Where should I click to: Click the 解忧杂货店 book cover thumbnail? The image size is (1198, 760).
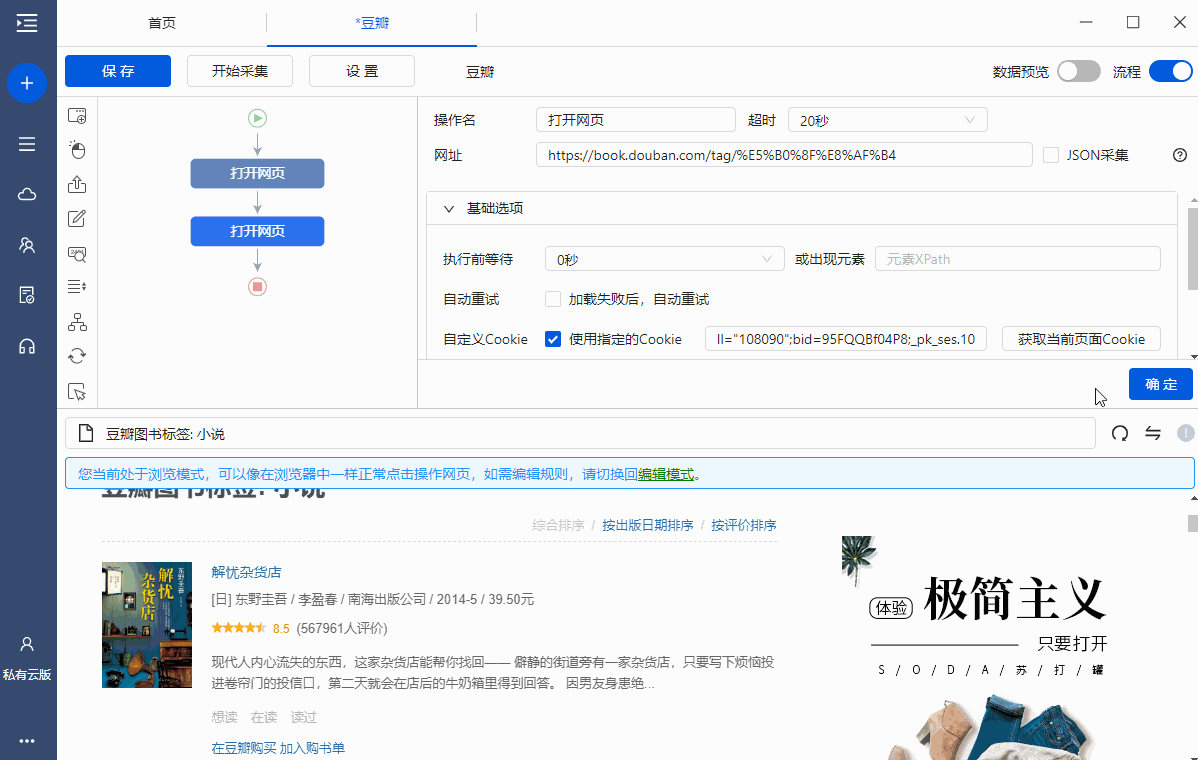[147, 626]
